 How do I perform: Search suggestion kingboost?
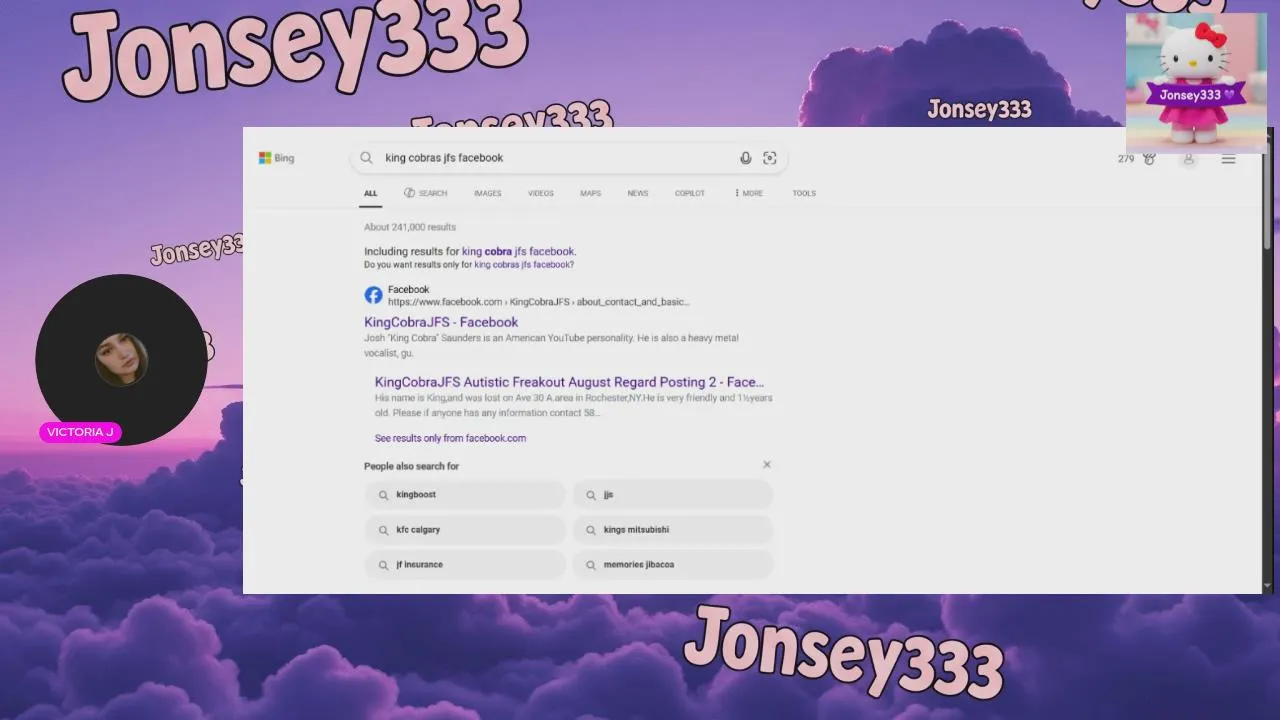pyautogui.click(x=465, y=495)
